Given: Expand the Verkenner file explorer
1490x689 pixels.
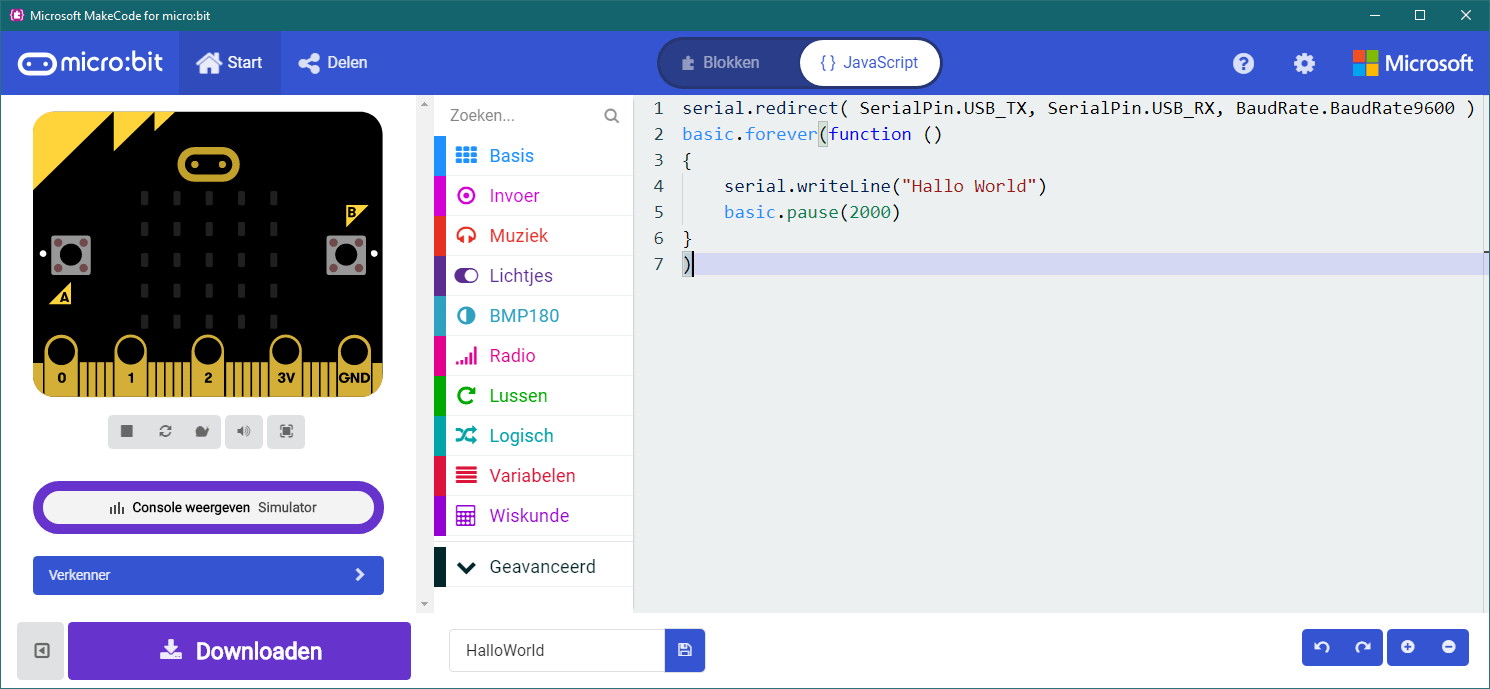Looking at the screenshot, I should 208,575.
